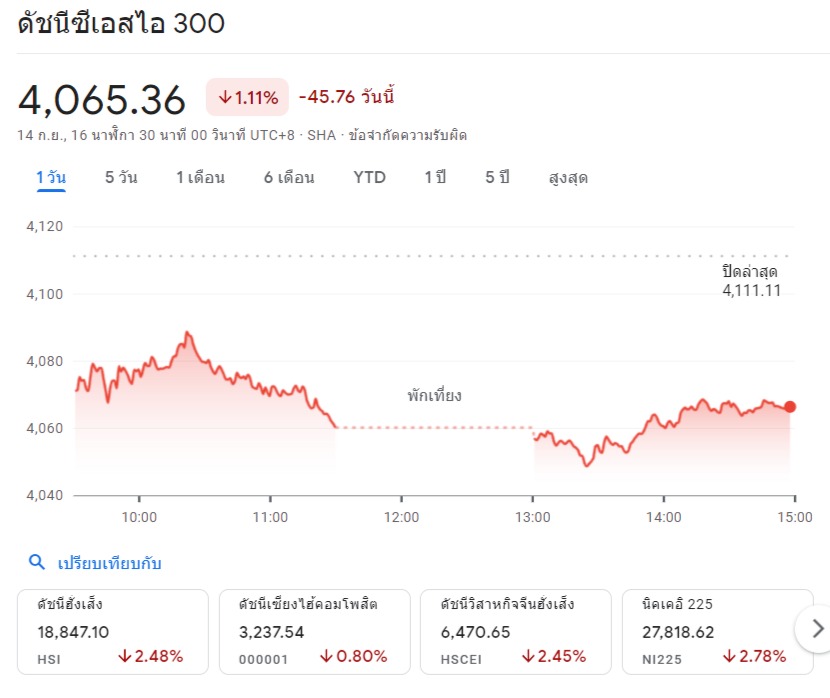
Task: Switch to the 5 วัน tab
Action: [121, 178]
